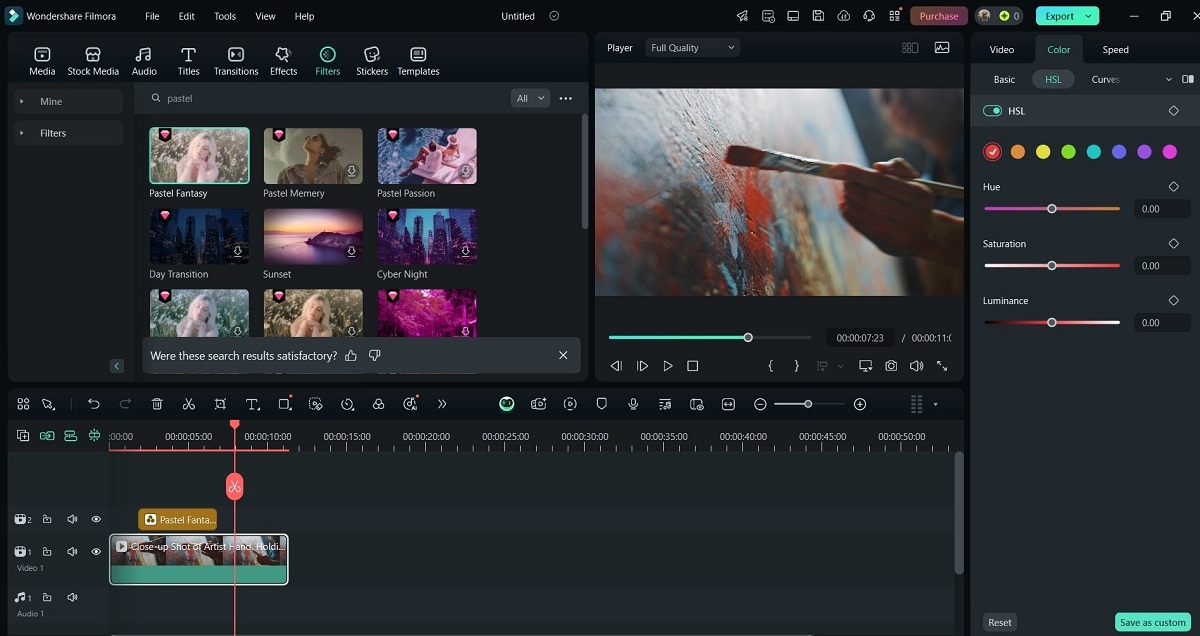The width and height of the screenshot is (1200, 636).
Task: Switch to the Video tab
Action: 1001,50
